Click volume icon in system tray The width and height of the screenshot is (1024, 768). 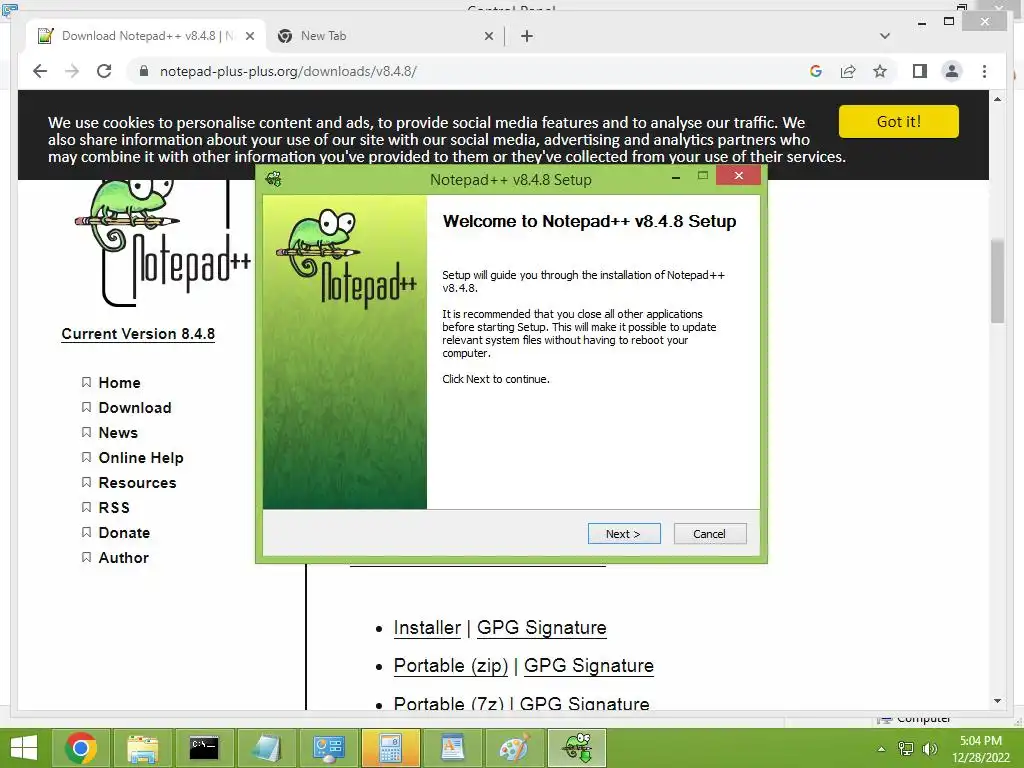930,749
